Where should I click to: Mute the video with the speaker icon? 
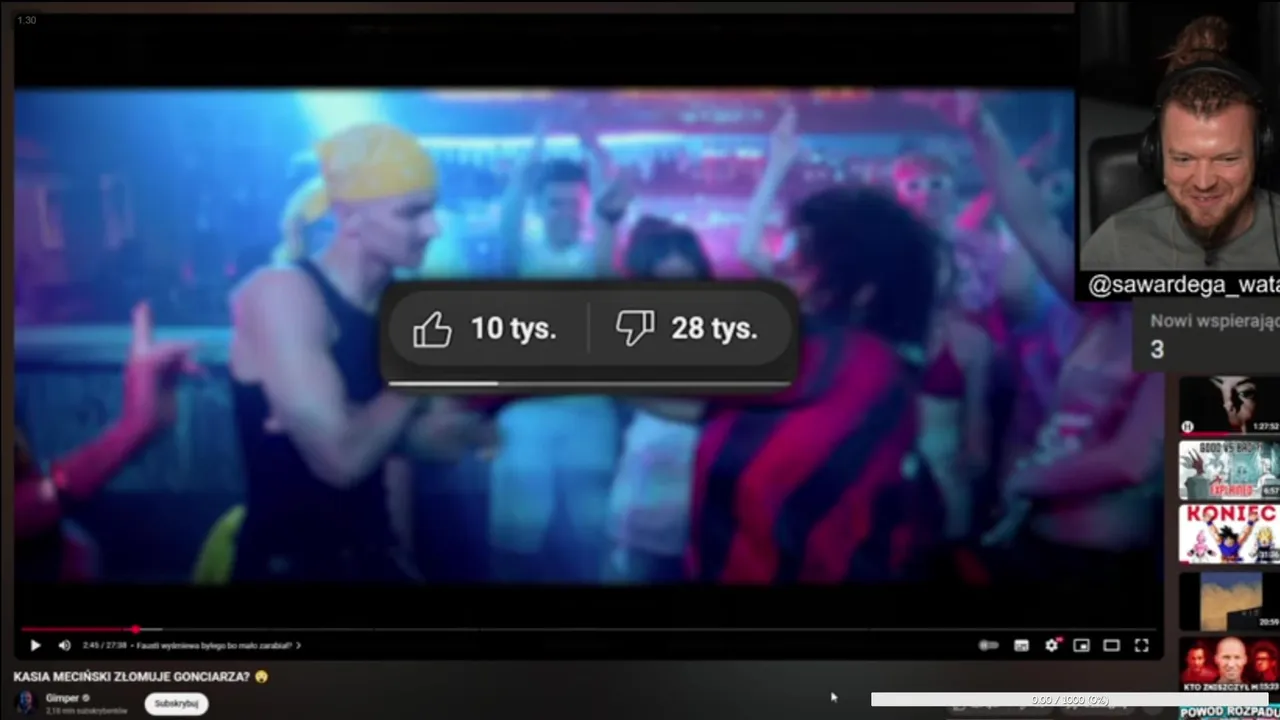tap(64, 646)
